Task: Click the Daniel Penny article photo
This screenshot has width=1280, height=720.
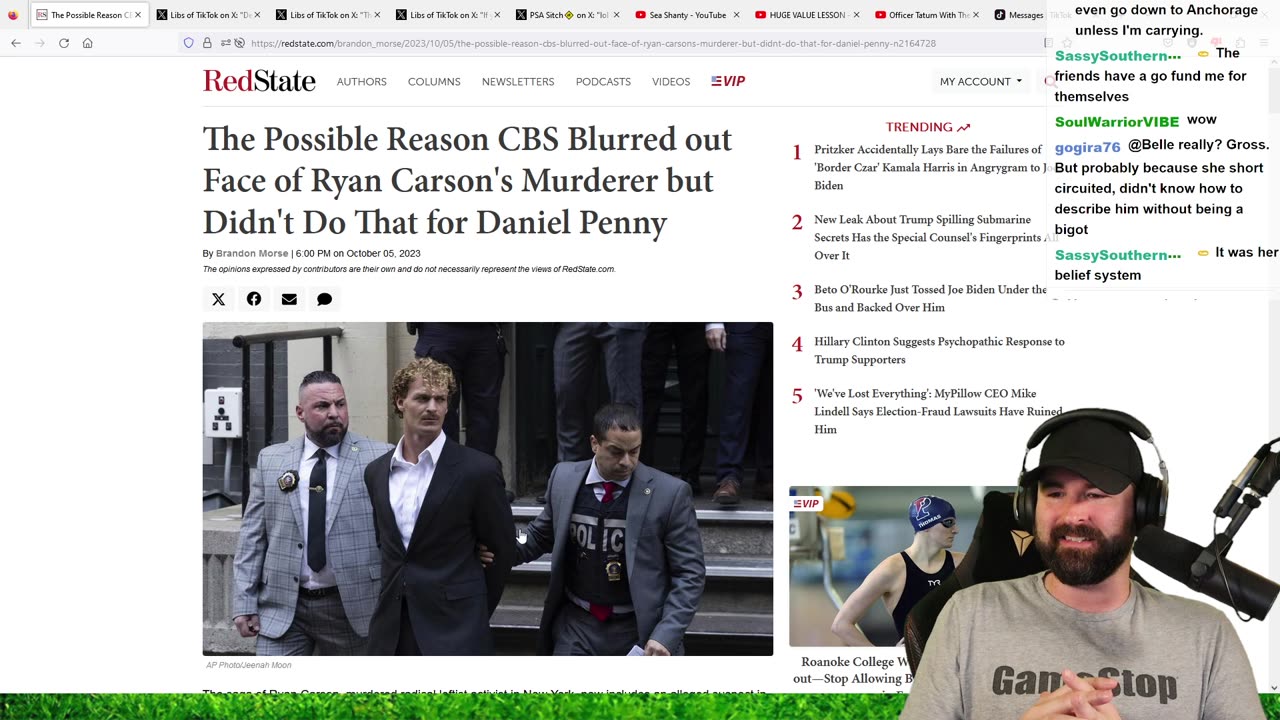Action: [x=488, y=489]
